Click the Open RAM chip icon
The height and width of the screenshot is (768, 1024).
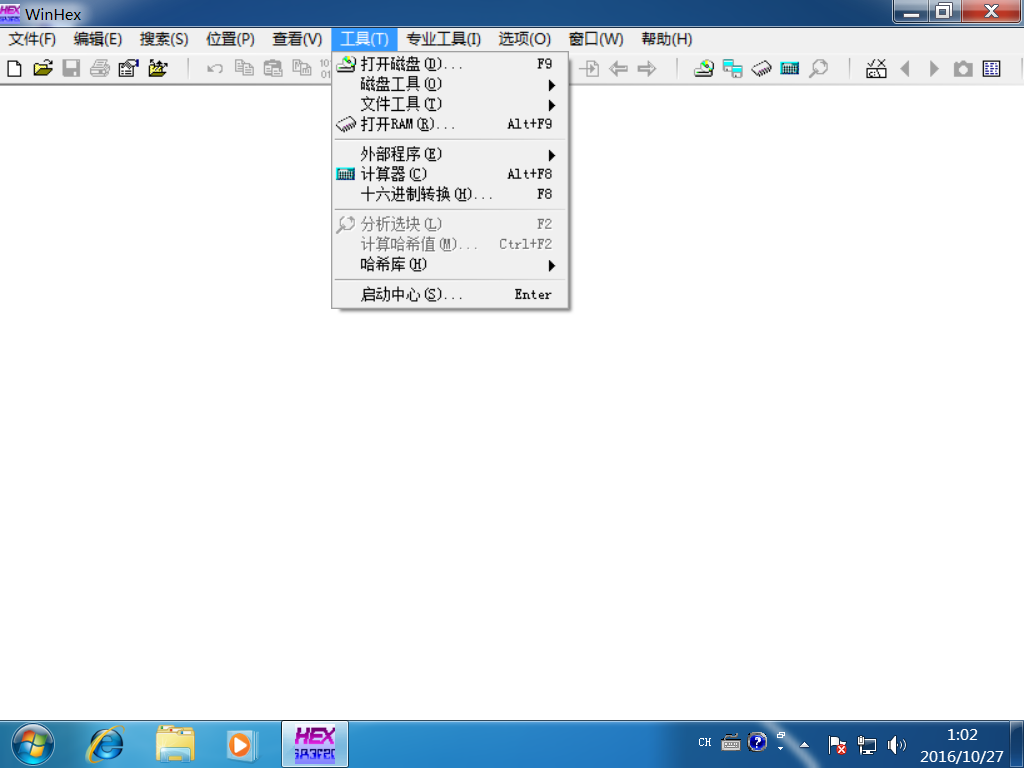[761, 68]
